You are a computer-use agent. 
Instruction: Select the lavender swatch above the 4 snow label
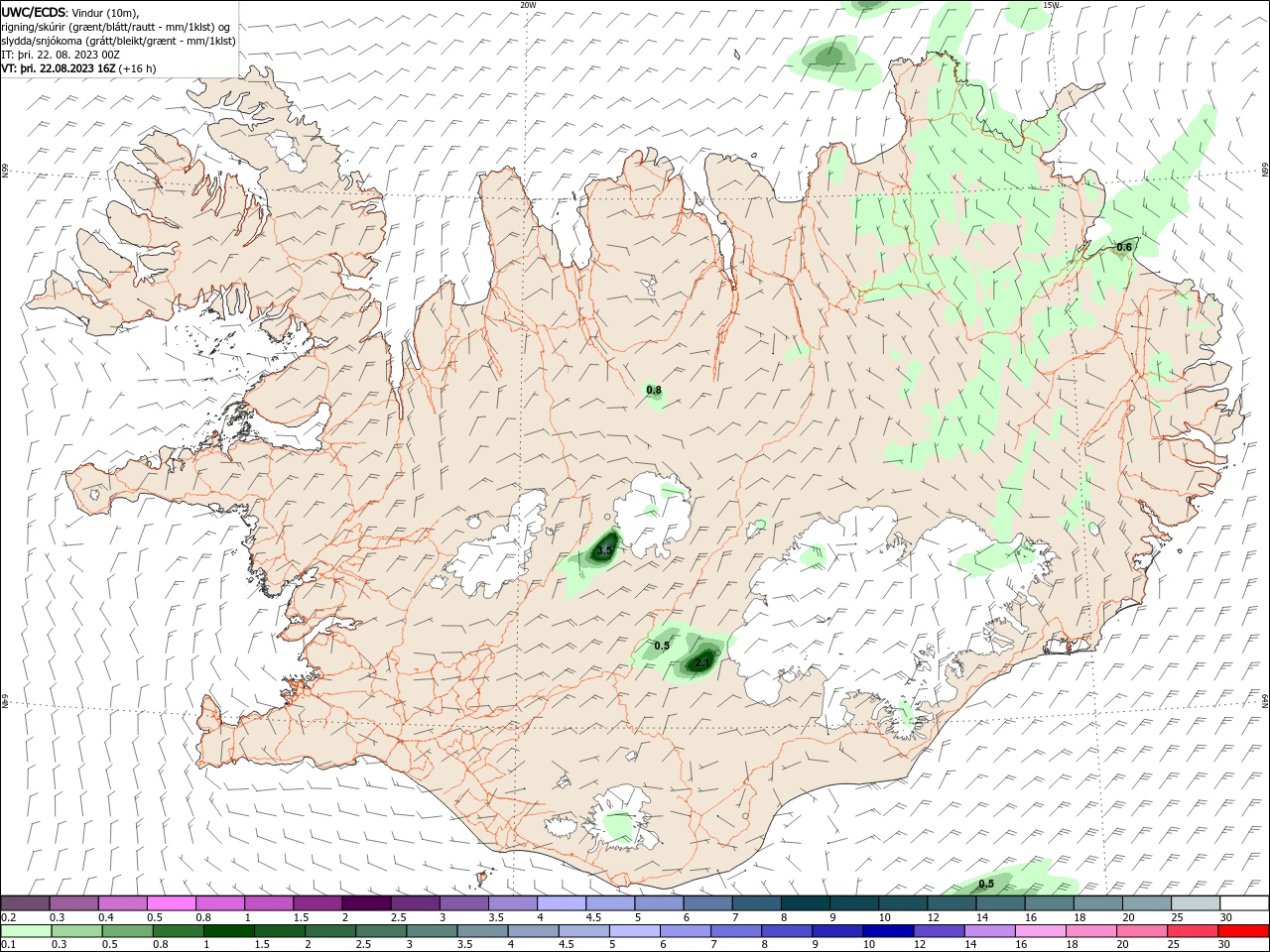[561, 903]
